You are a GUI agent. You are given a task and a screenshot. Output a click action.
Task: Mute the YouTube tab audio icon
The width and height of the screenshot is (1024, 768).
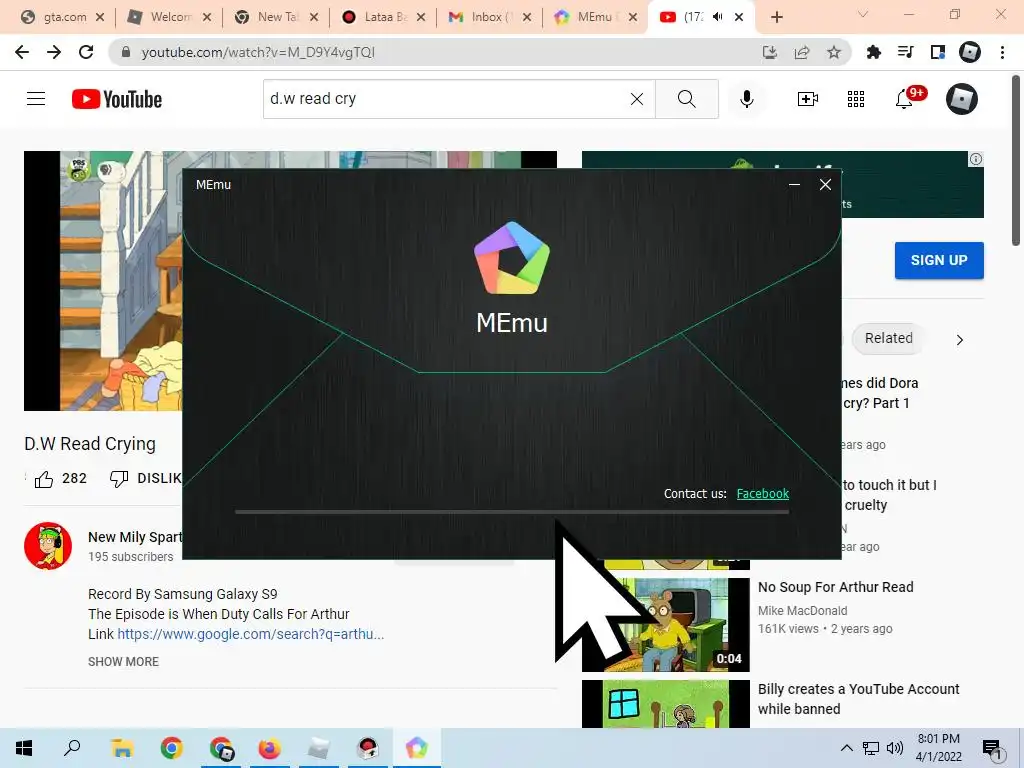coord(718,17)
